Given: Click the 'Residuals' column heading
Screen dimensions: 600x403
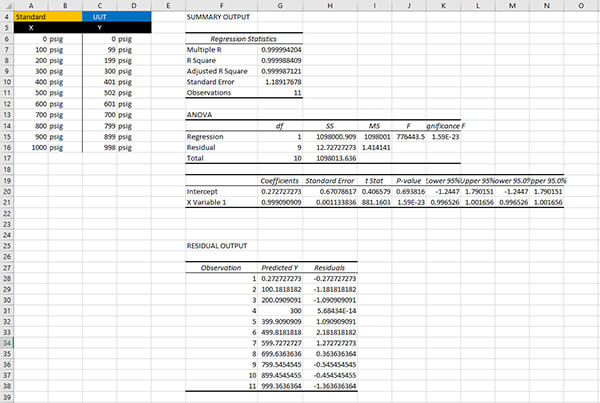Looking at the screenshot, I should coord(329,268).
